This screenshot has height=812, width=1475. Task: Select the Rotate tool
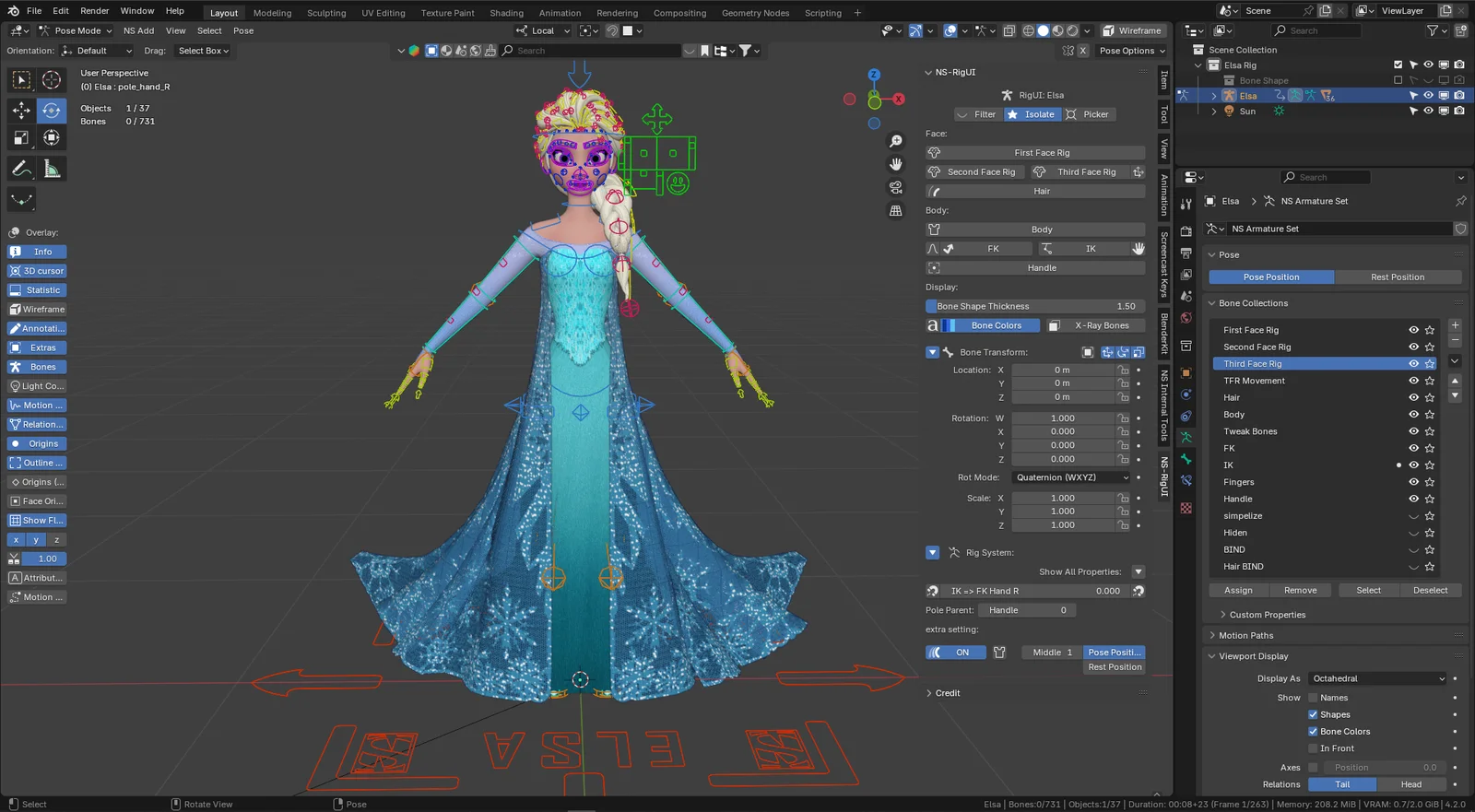pos(52,111)
